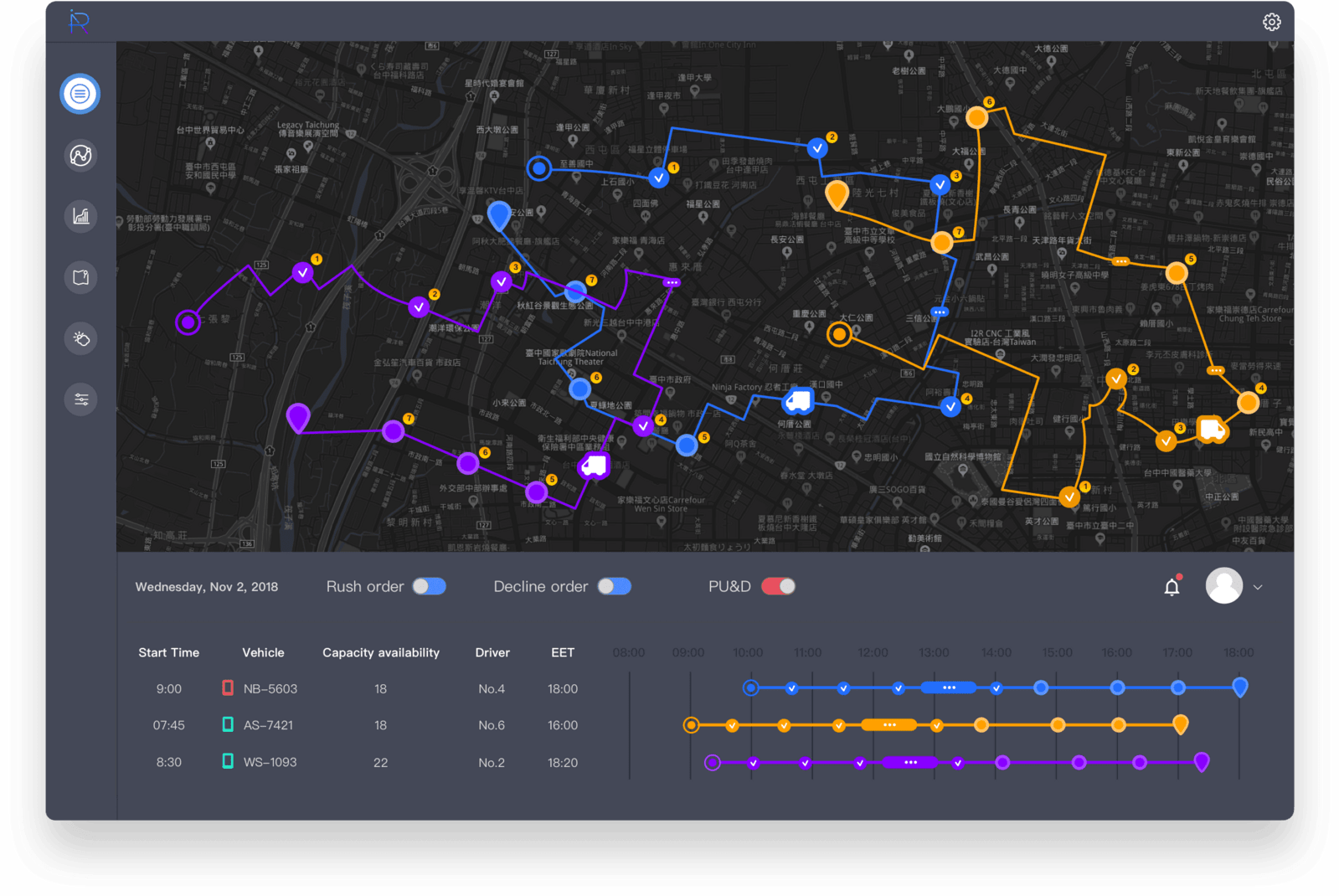Image resolution: width=1339 pixels, height=896 pixels.
Task: Turn on the Decline order switch
Action: click(x=614, y=587)
